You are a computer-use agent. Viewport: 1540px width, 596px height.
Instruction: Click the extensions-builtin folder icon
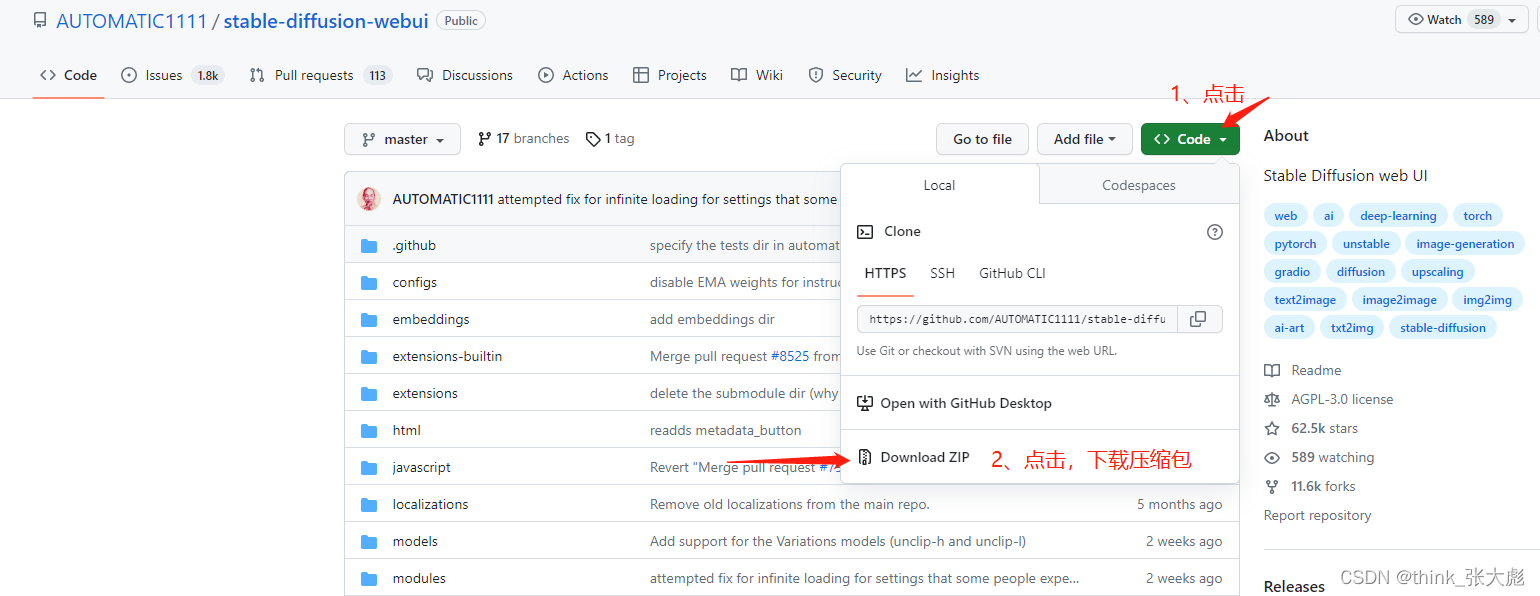[369, 356]
